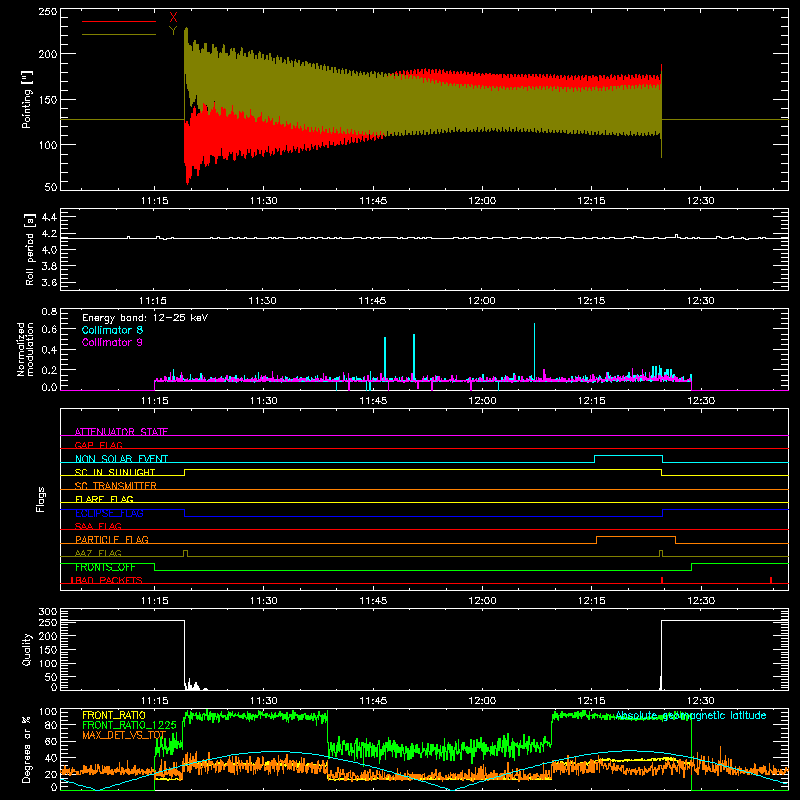Click the PARTICLE_FLAG label
800x800 pixels.
112,539
